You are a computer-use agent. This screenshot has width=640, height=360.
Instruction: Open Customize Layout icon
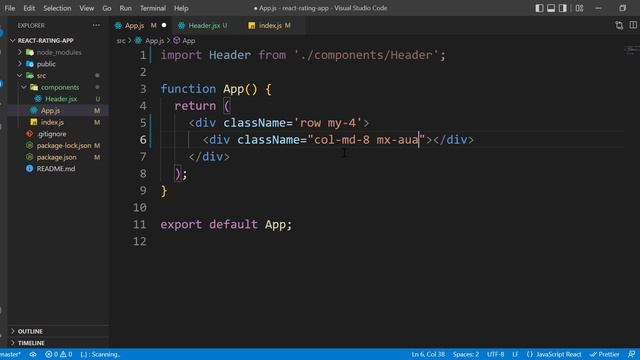[579, 8]
